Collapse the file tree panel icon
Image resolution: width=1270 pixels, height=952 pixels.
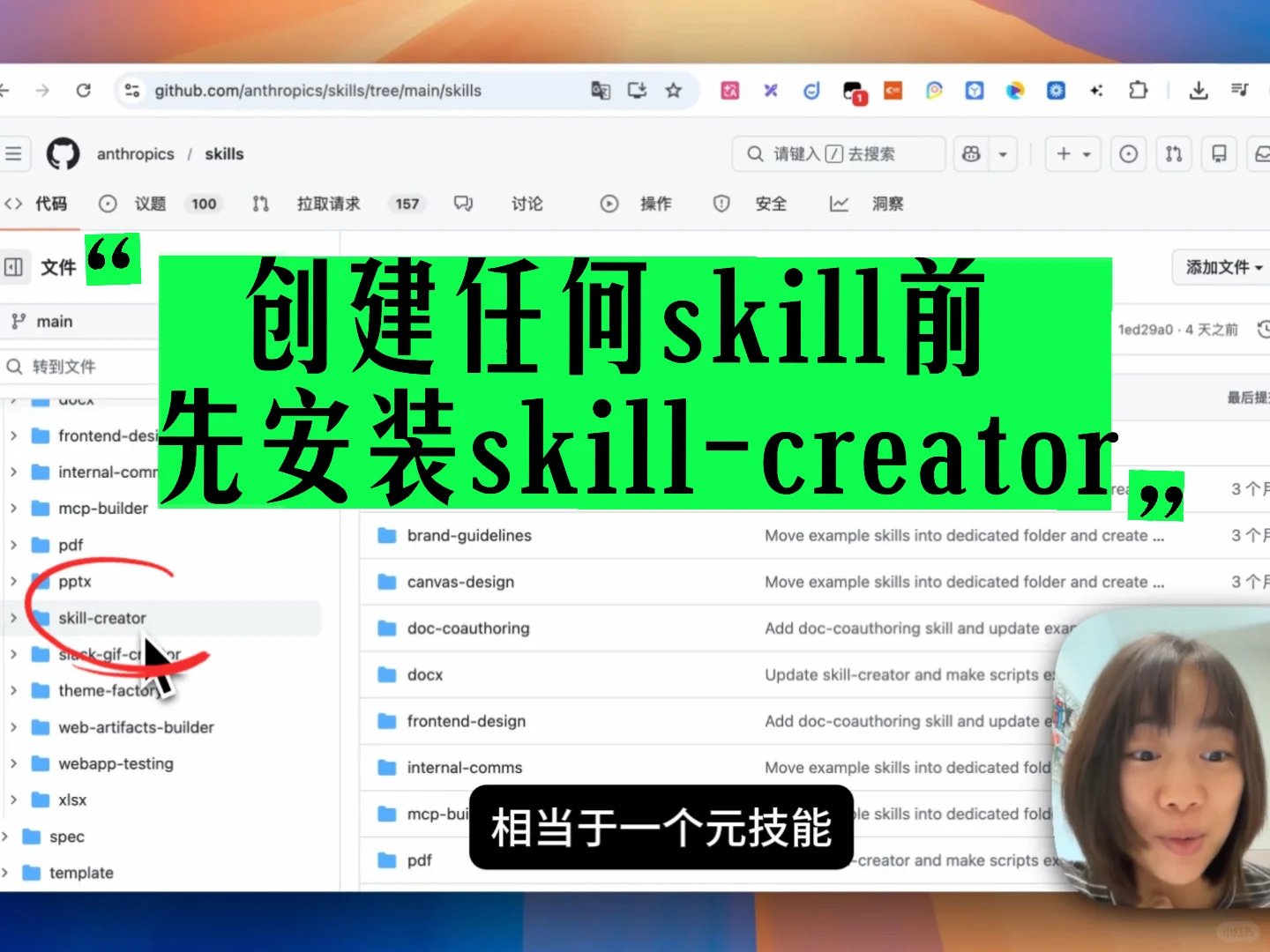pos(13,267)
